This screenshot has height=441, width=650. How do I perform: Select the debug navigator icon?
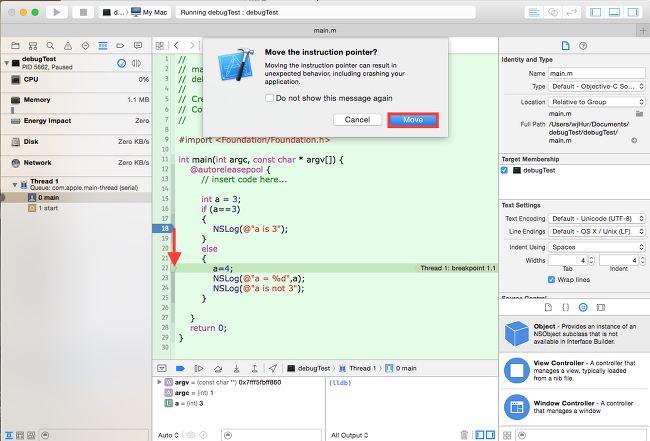(103, 46)
